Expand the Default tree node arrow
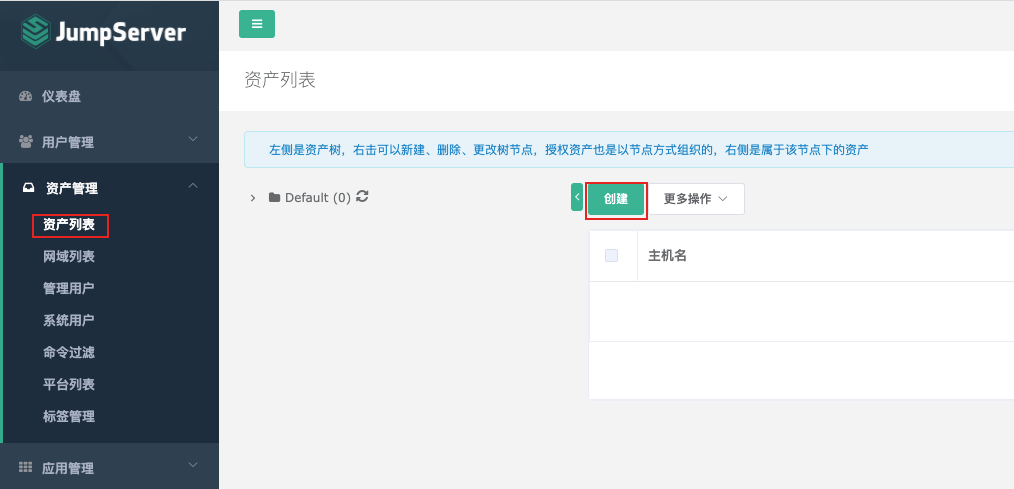This screenshot has width=1014, height=489. tap(253, 198)
